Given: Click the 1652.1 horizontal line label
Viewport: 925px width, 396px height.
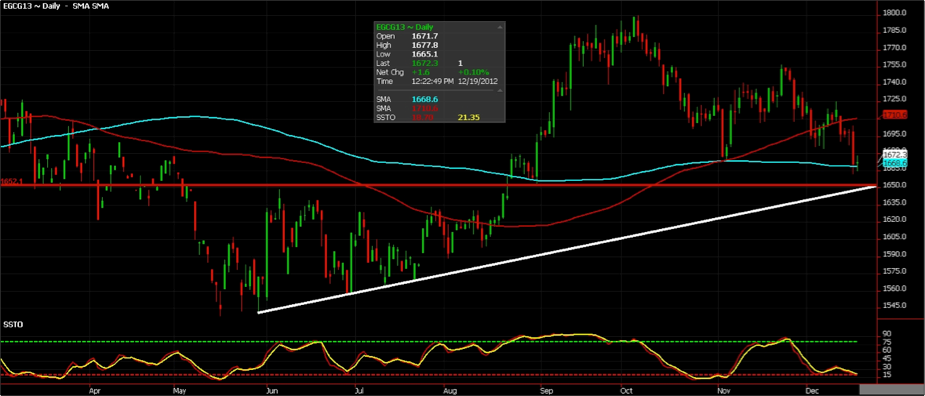Looking at the screenshot, I should click(12, 182).
